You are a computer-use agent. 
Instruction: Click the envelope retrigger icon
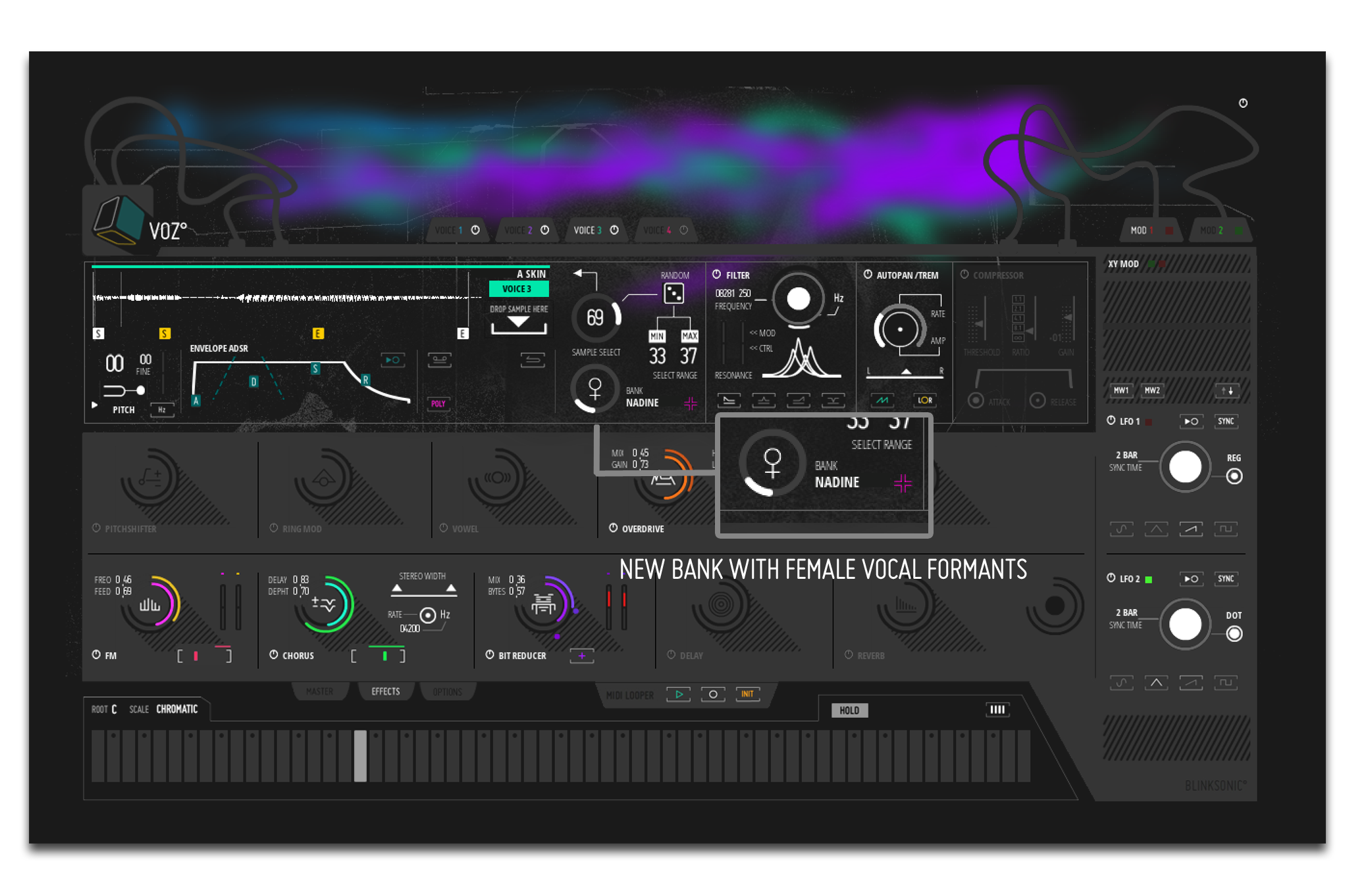coord(393,360)
